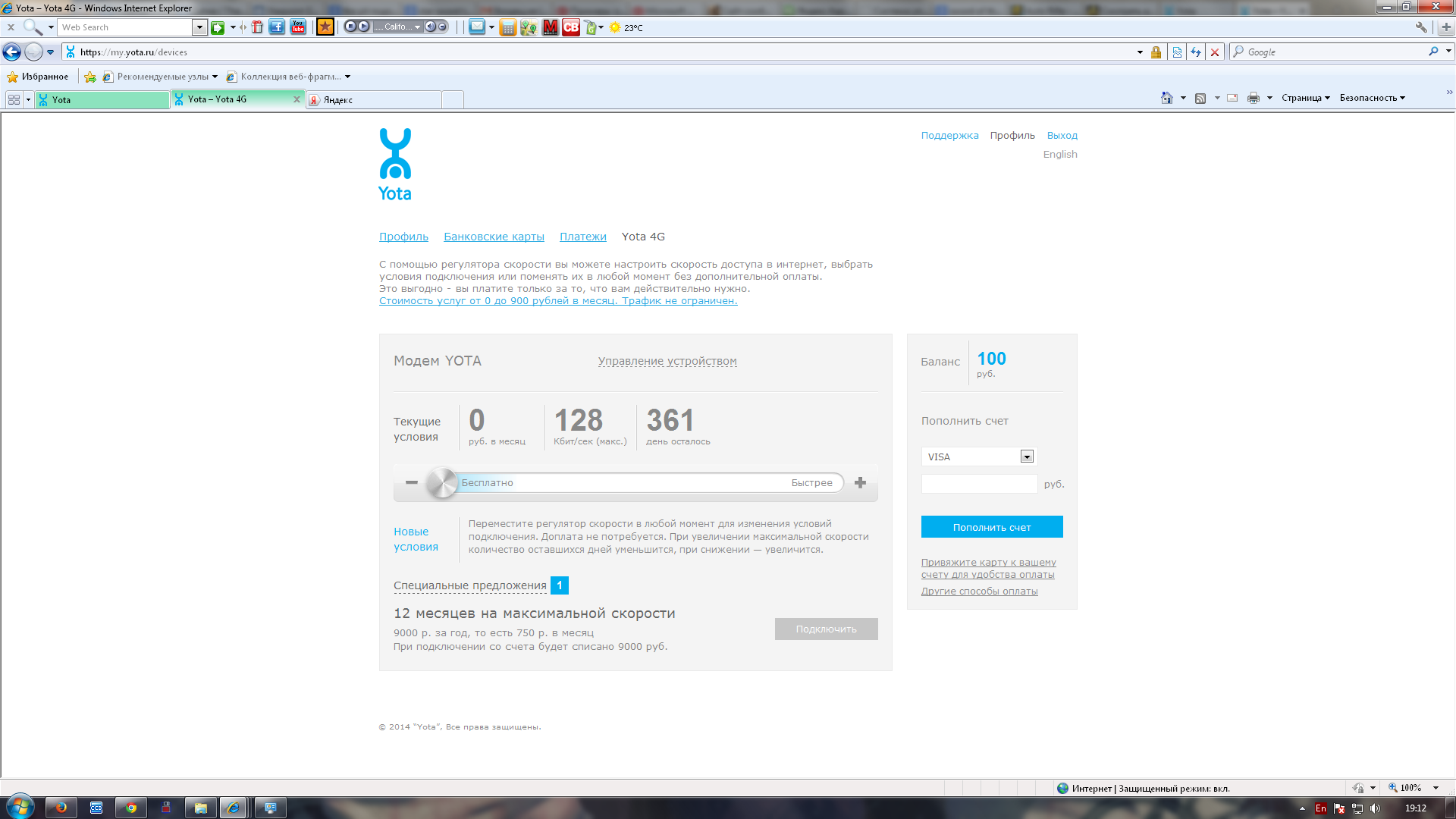Expand Специальные предложения section
1456x819 pixels.
(x=470, y=585)
